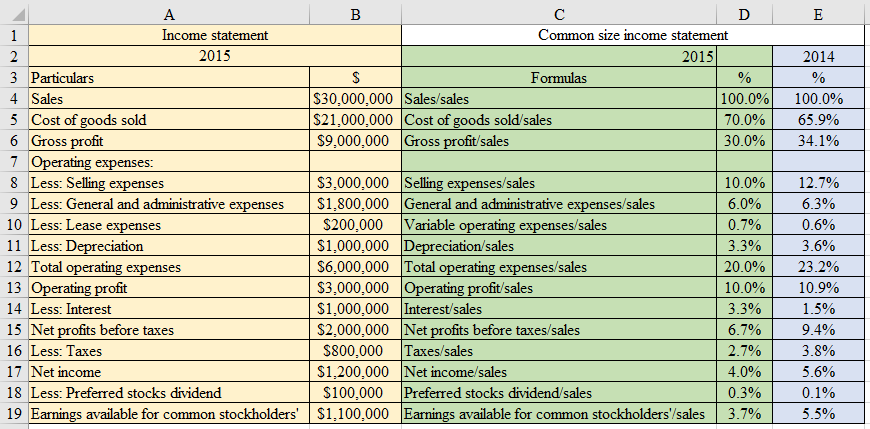
Task: Select the 23.2% cell in the 2014 column
Action: [818, 267]
